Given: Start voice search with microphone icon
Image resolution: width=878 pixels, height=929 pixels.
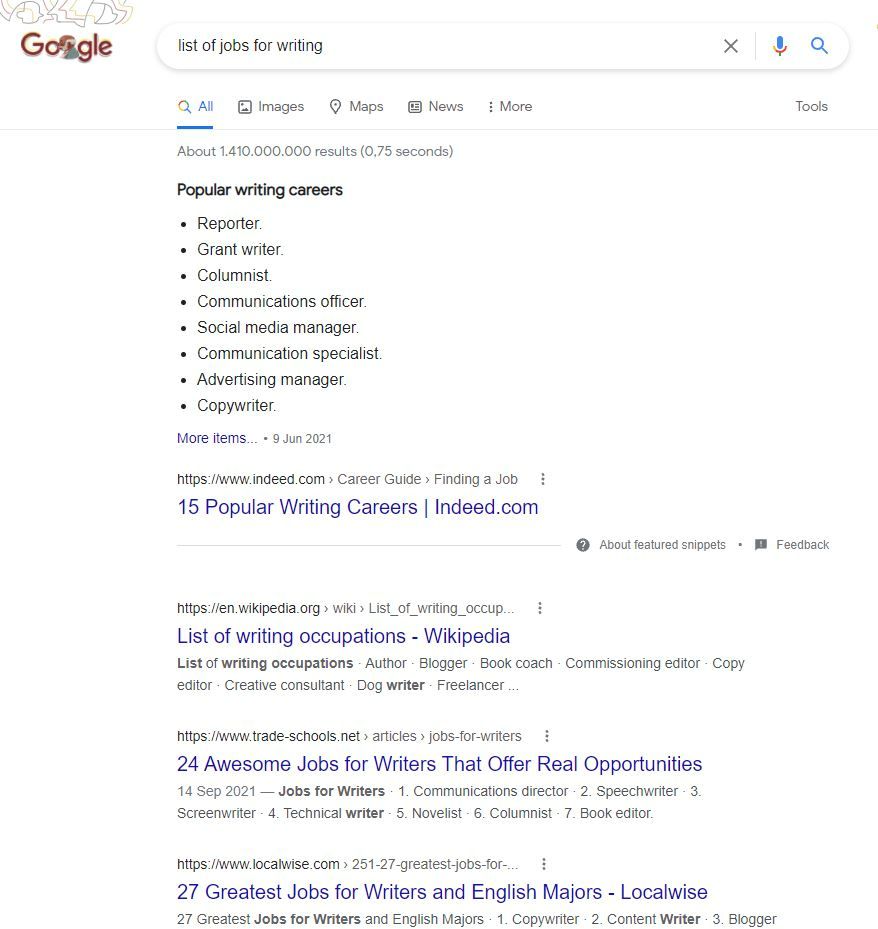Looking at the screenshot, I should tap(780, 46).
